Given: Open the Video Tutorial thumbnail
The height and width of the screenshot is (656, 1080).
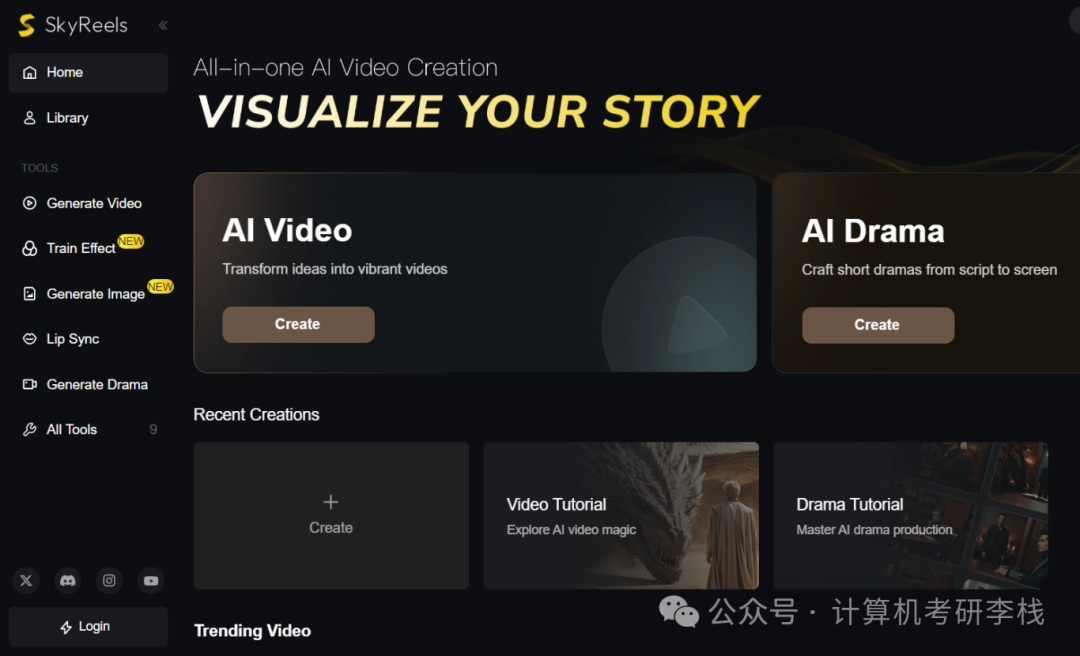Looking at the screenshot, I should click(620, 515).
